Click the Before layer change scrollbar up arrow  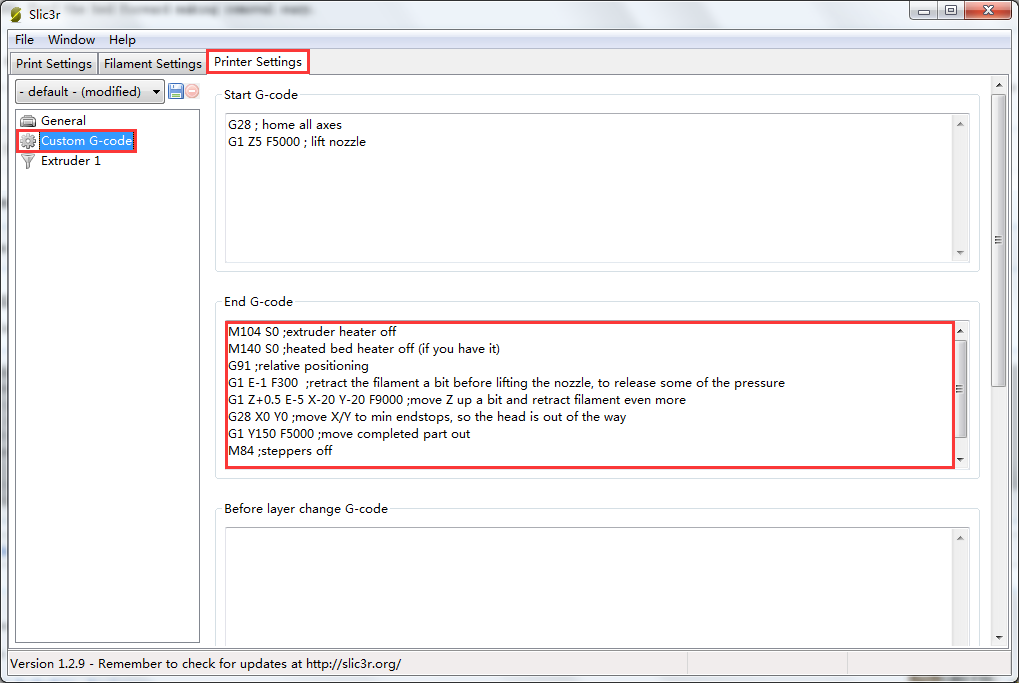(961, 538)
